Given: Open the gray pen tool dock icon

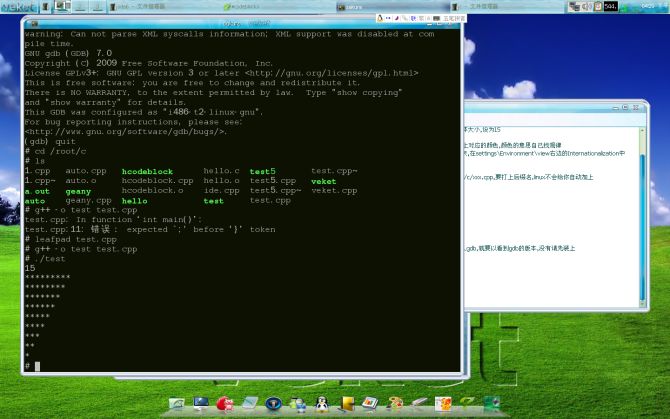Looking at the screenshot, I should 419,403.
